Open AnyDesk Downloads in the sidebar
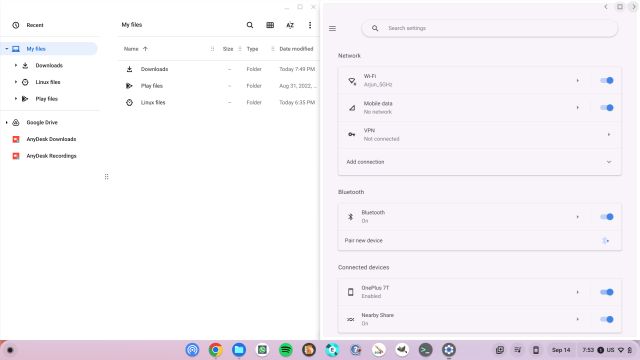The height and width of the screenshot is (360, 640). tap(51, 139)
